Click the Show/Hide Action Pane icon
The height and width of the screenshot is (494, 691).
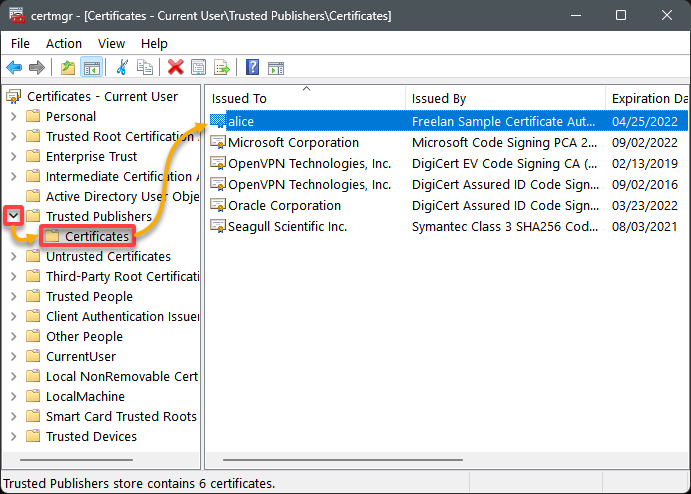click(x=276, y=68)
